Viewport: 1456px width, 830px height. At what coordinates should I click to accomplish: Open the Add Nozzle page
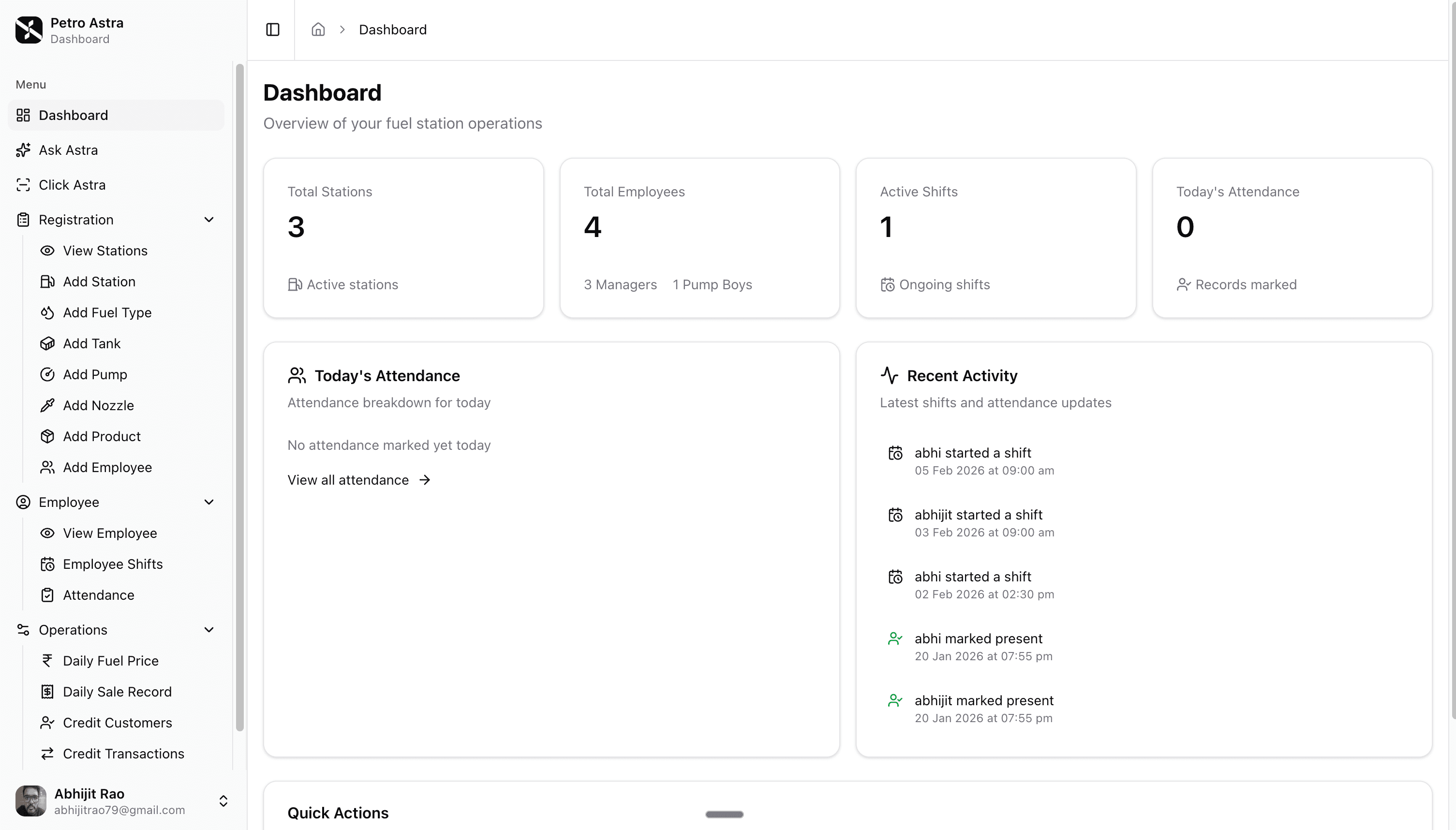[x=98, y=405]
